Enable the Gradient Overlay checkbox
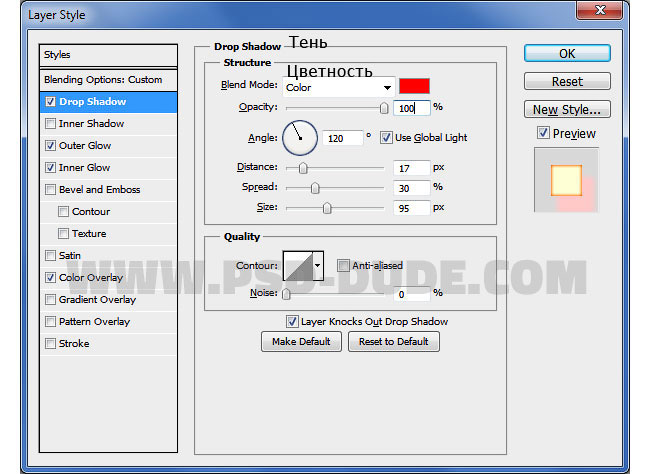 [x=50, y=299]
